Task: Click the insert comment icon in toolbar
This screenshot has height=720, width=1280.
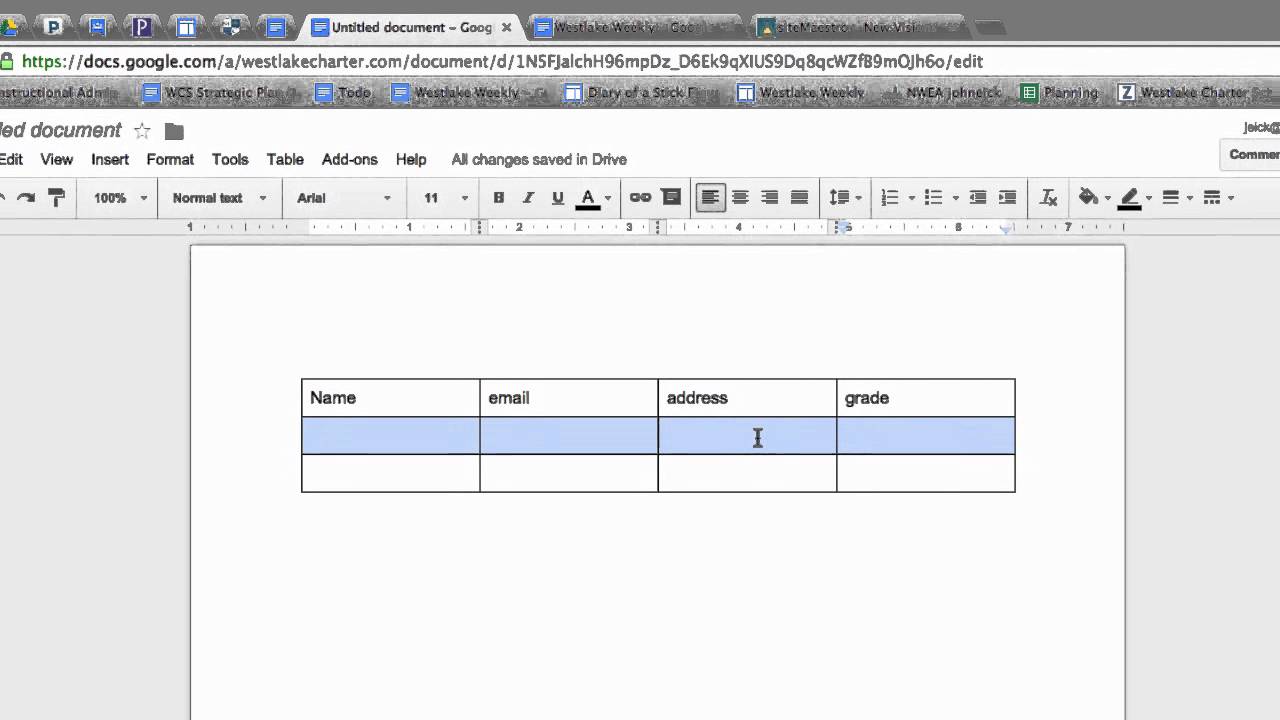Action: point(670,198)
